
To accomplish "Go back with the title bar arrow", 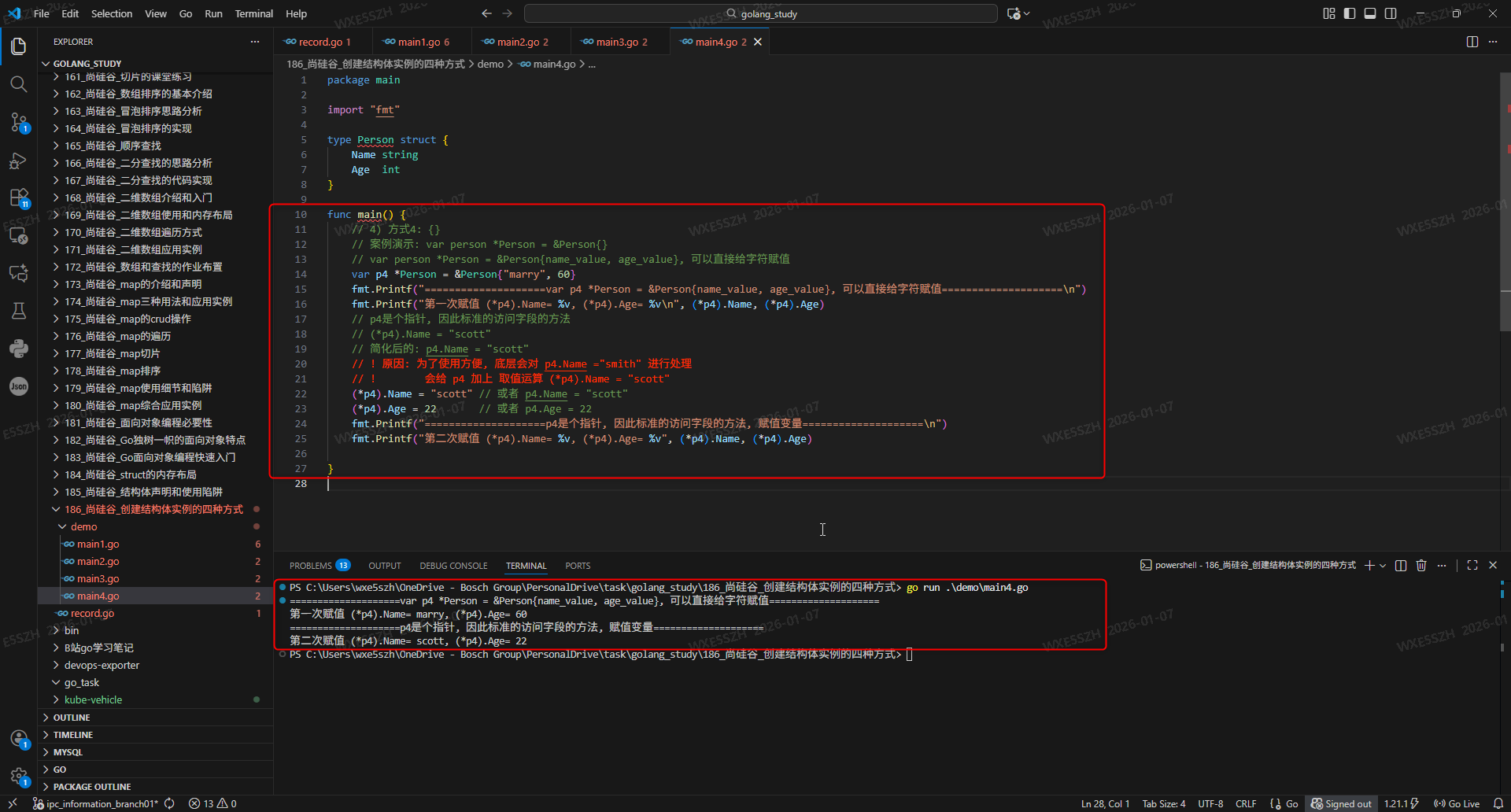I will (486, 13).
